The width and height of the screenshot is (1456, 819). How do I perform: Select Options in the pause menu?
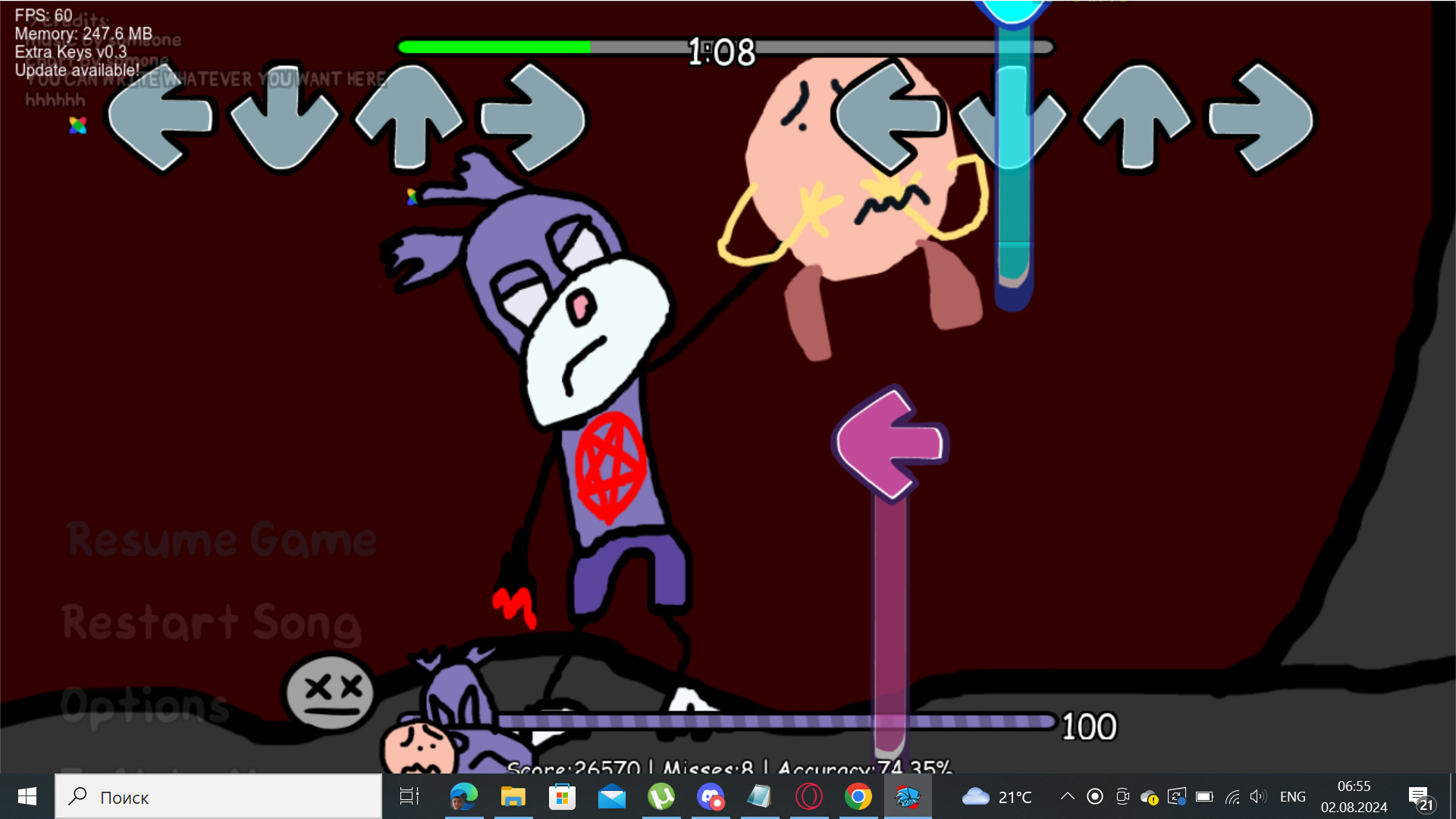[144, 705]
